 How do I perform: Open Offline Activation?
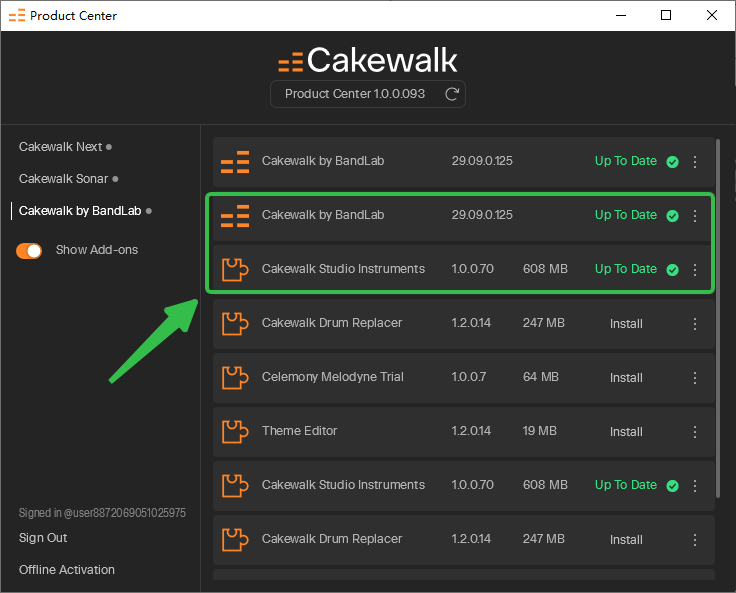(67, 570)
